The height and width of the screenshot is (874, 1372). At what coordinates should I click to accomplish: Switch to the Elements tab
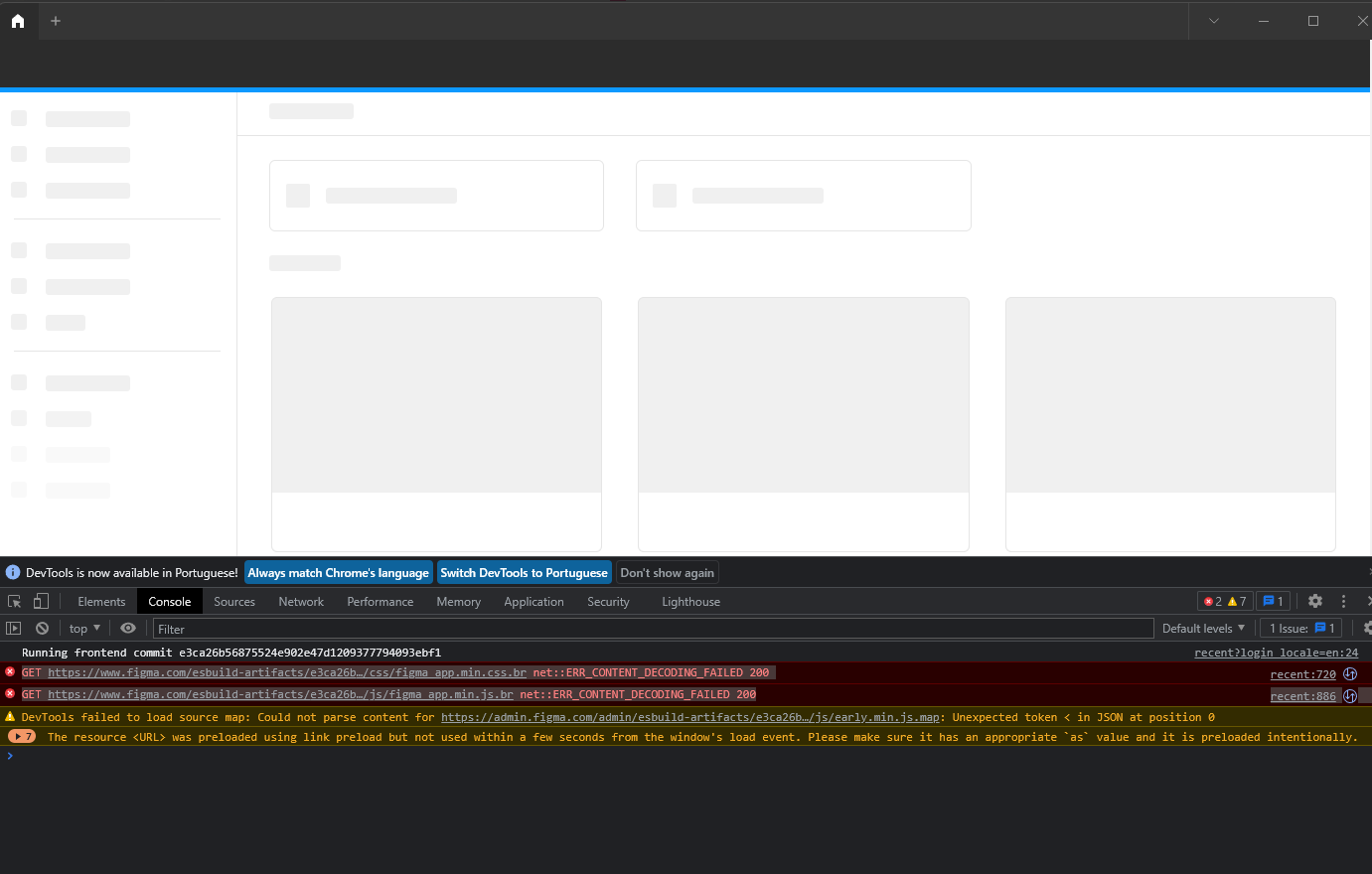click(x=101, y=602)
